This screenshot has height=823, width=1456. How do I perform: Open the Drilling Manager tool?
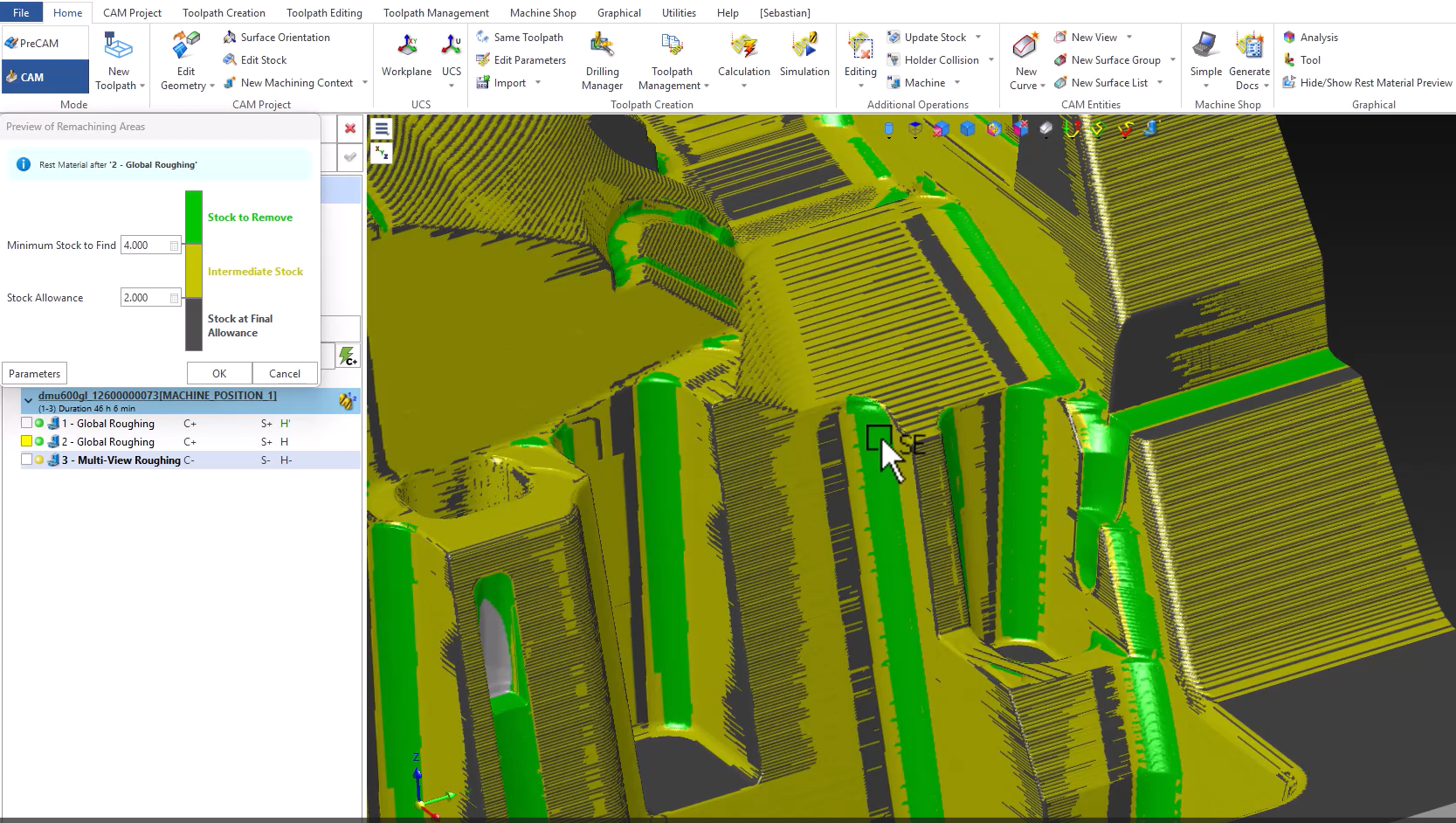pos(602,61)
